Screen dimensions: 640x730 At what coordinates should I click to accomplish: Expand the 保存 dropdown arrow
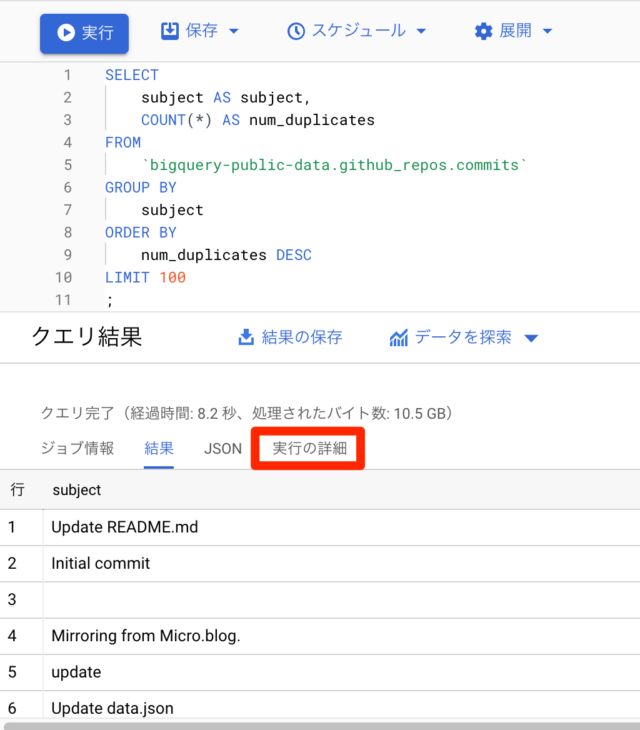[x=234, y=31]
